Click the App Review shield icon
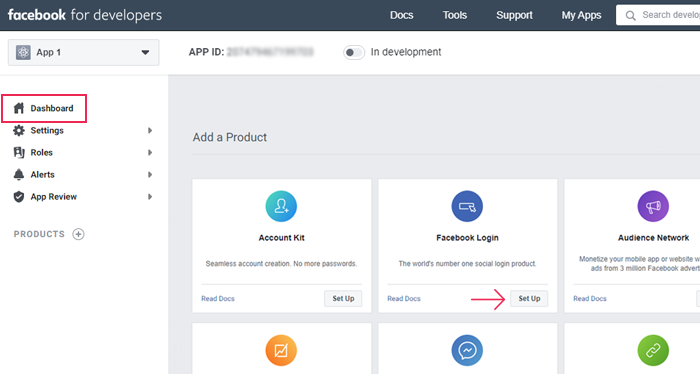Viewport: 700px width, 374px height. click(19, 197)
